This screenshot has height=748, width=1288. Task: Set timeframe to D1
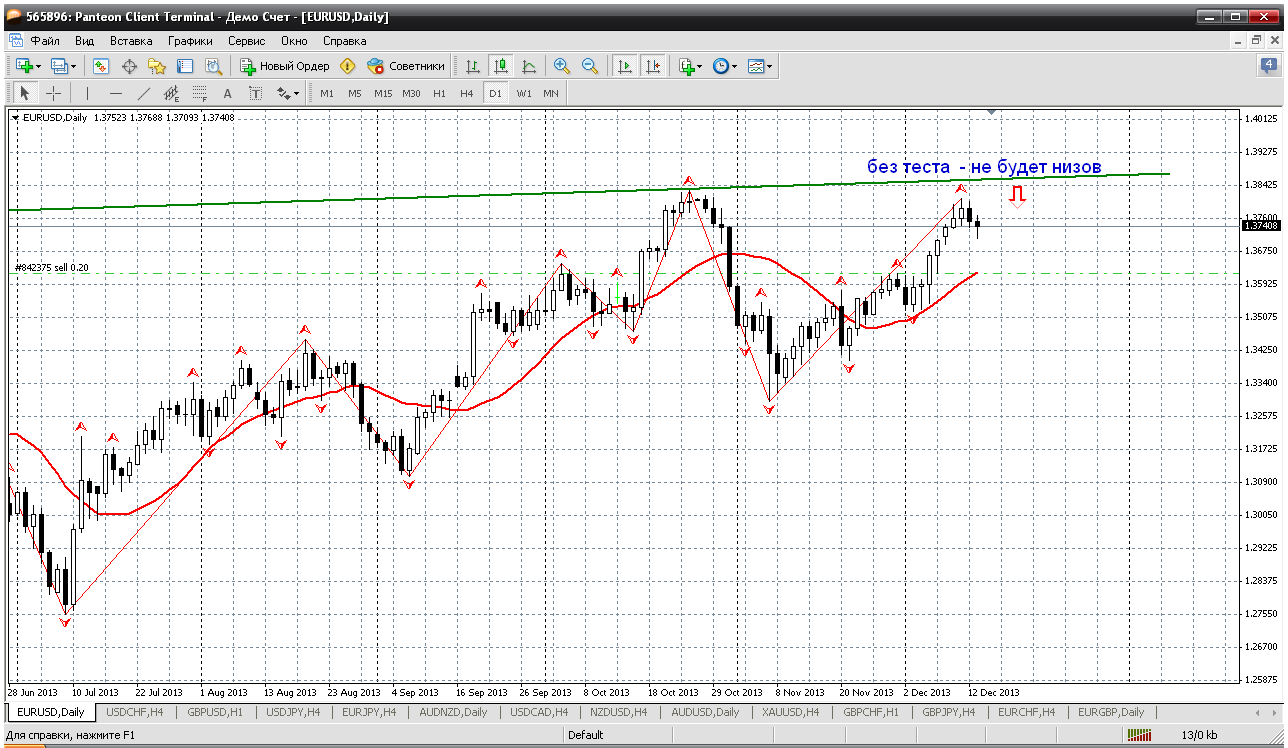pyautogui.click(x=495, y=93)
